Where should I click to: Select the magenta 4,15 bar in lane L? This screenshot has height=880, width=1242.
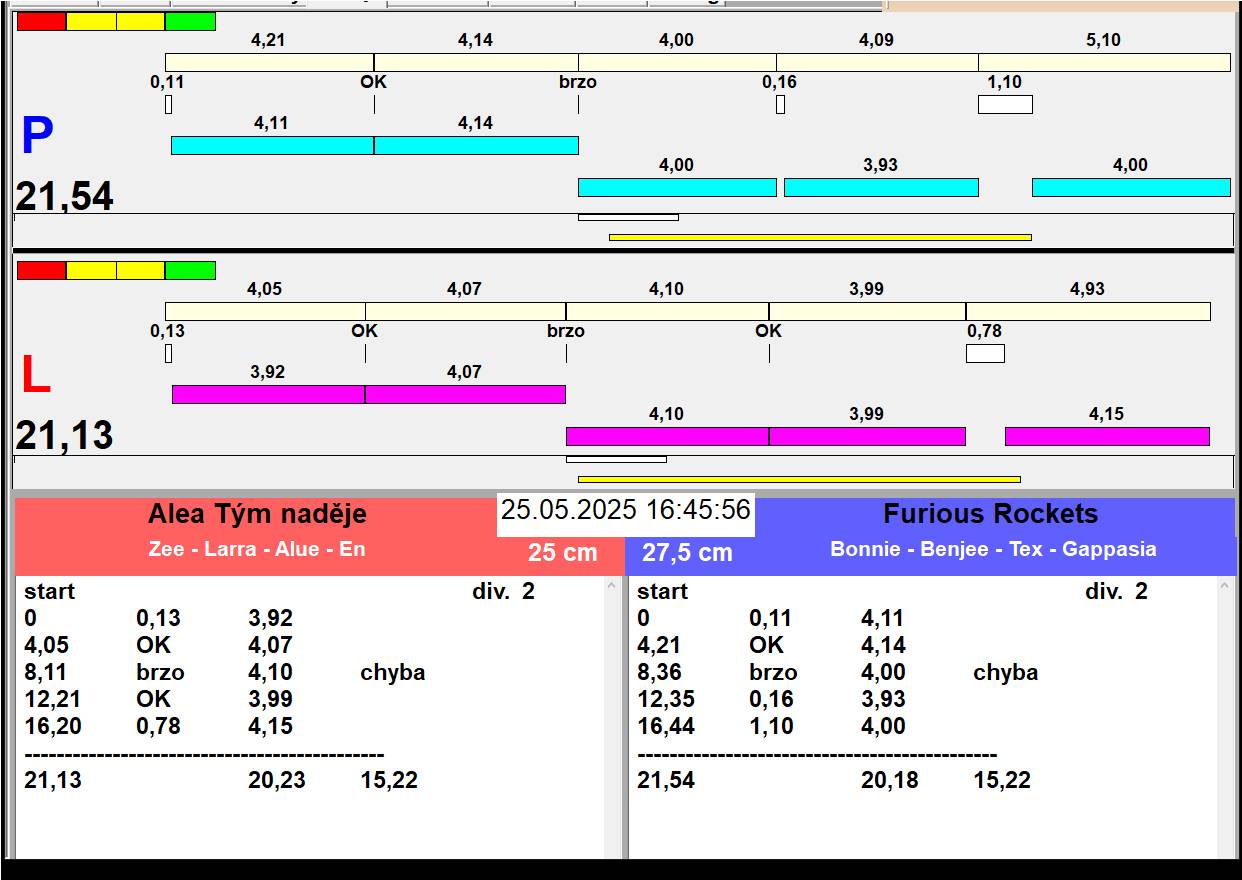pyautogui.click(x=1107, y=436)
